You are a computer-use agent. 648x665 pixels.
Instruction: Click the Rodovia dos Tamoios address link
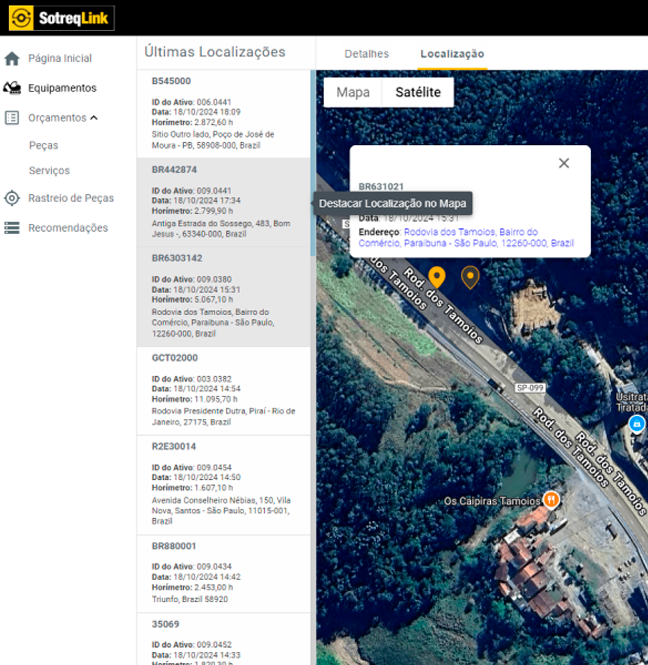(481, 237)
